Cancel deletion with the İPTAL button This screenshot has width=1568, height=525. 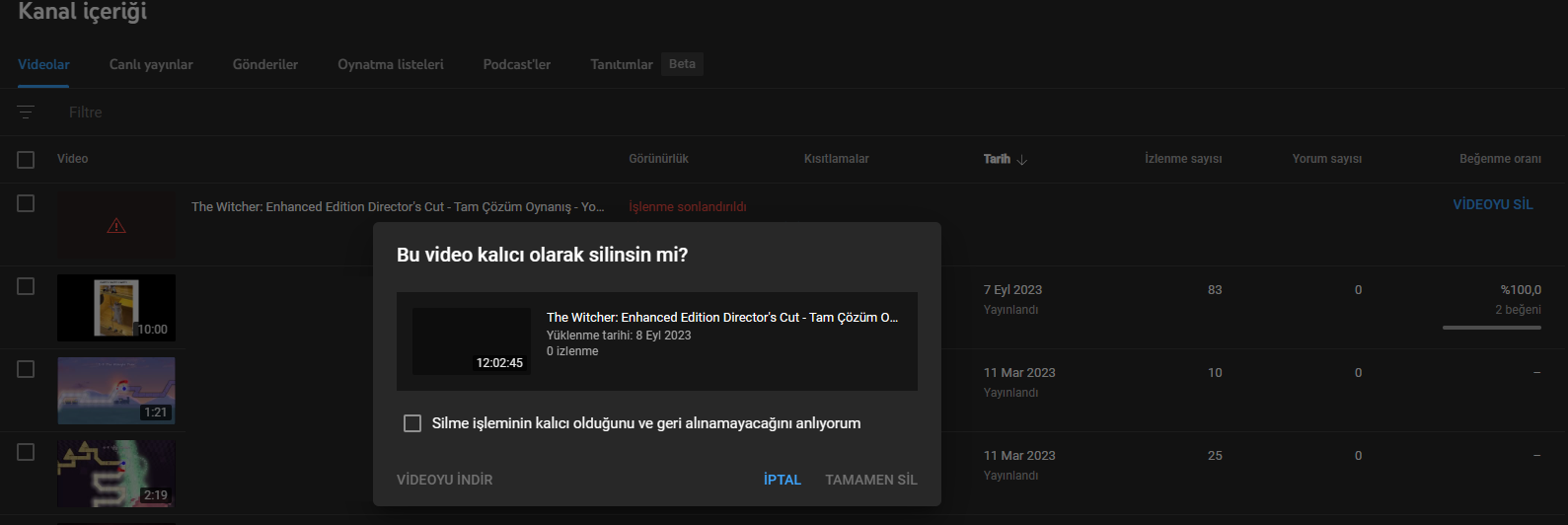click(783, 480)
